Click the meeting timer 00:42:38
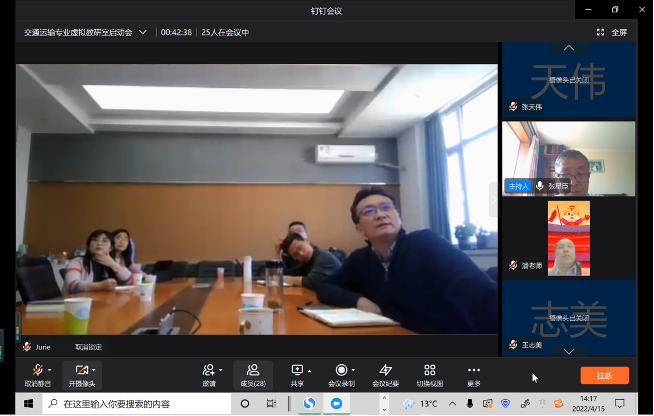The image size is (654, 416). pos(176,32)
